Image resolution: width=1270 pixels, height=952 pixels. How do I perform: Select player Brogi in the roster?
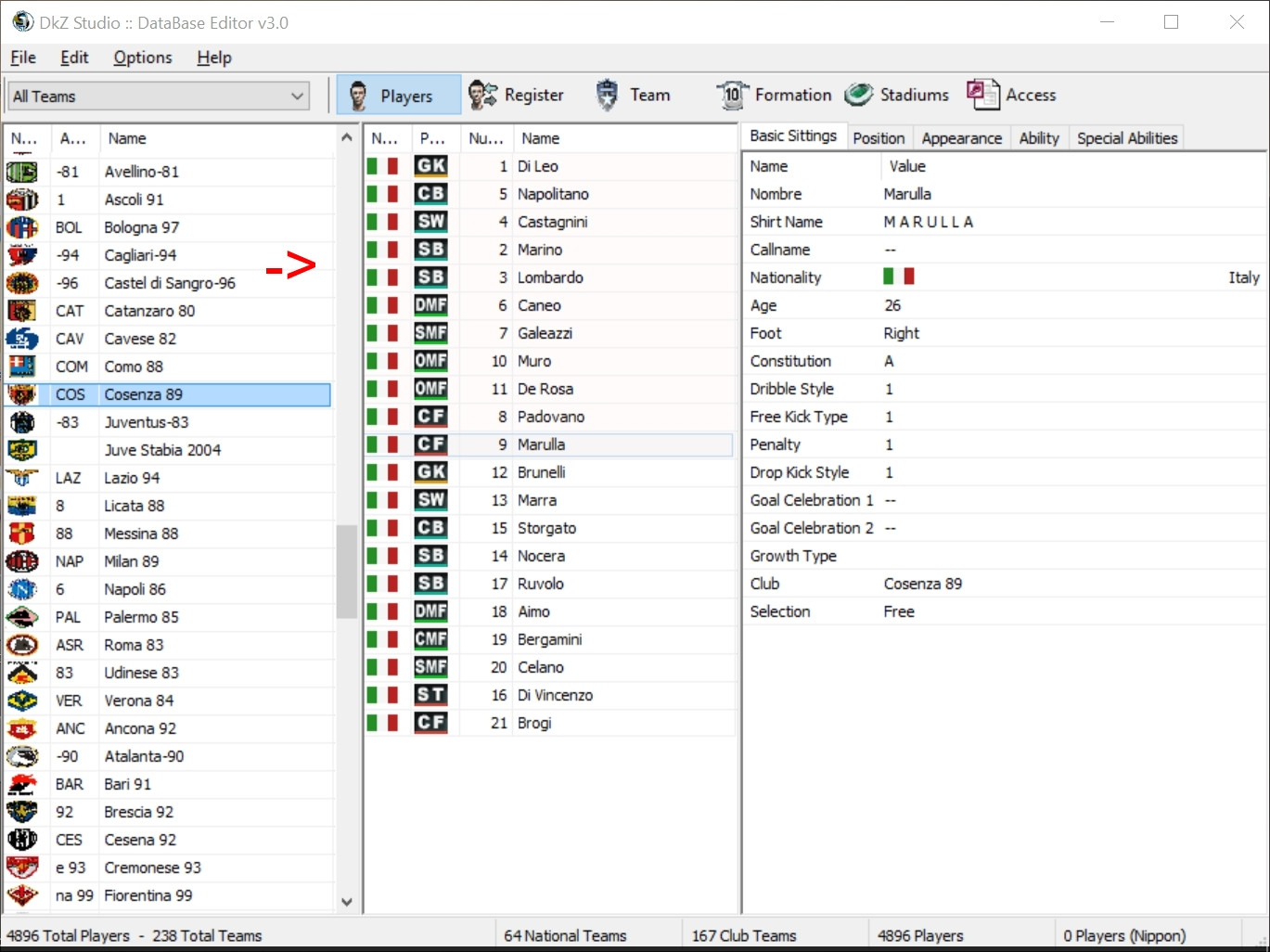point(548,723)
